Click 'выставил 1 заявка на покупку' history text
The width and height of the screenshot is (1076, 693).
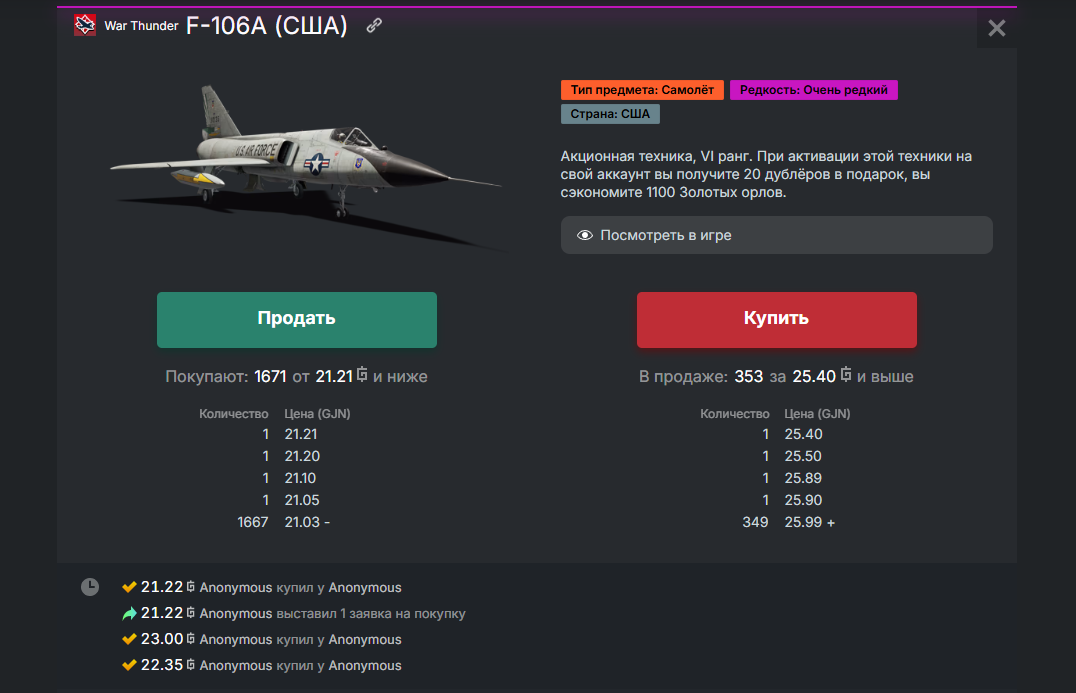click(x=371, y=613)
